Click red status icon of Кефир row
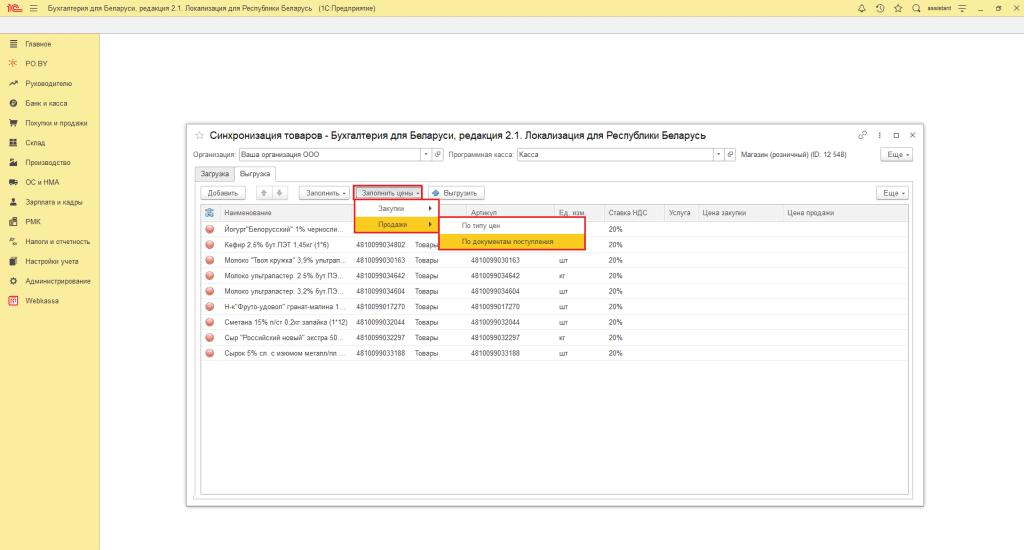 pyautogui.click(x=210, y=244)
